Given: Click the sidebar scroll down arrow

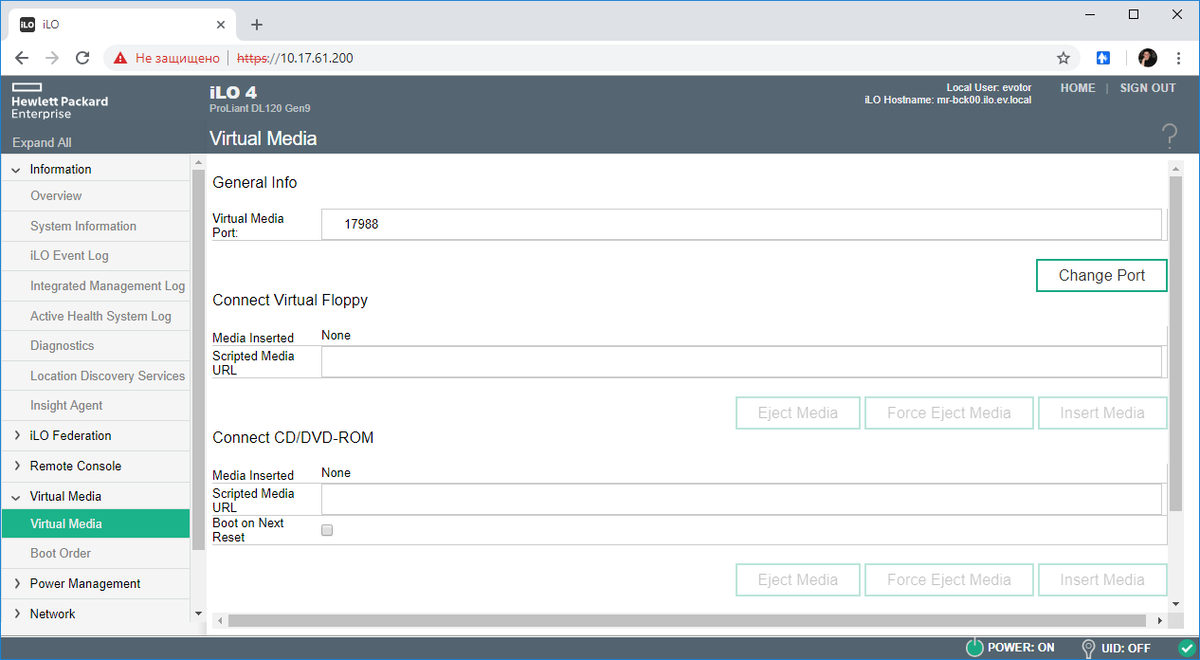Looking at the screenshot, I should [x=198, y=613].
